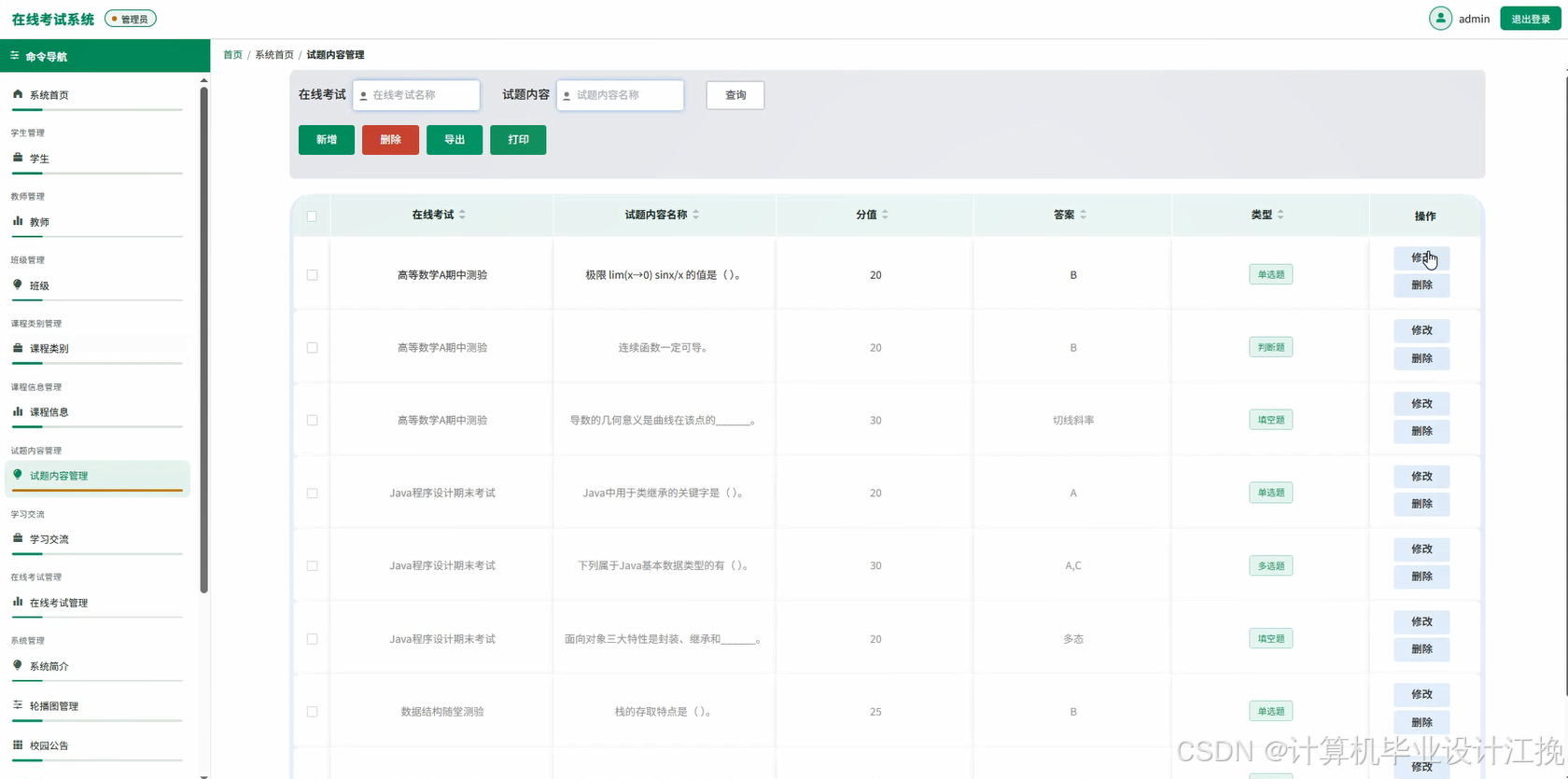Check the box for Java中用于类继承的关键字 row
This screenshot has width=1568, height=779.
312,494
